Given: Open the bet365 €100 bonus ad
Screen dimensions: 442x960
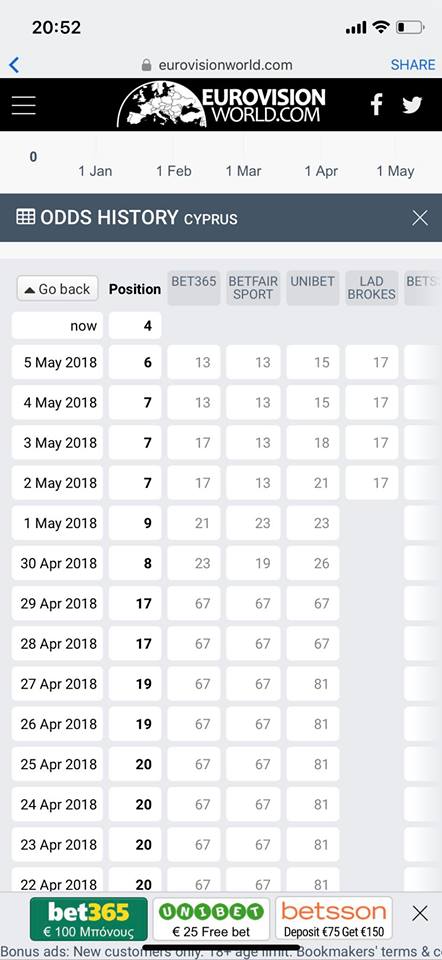Looking at the screenshot, I should [89, 918].
